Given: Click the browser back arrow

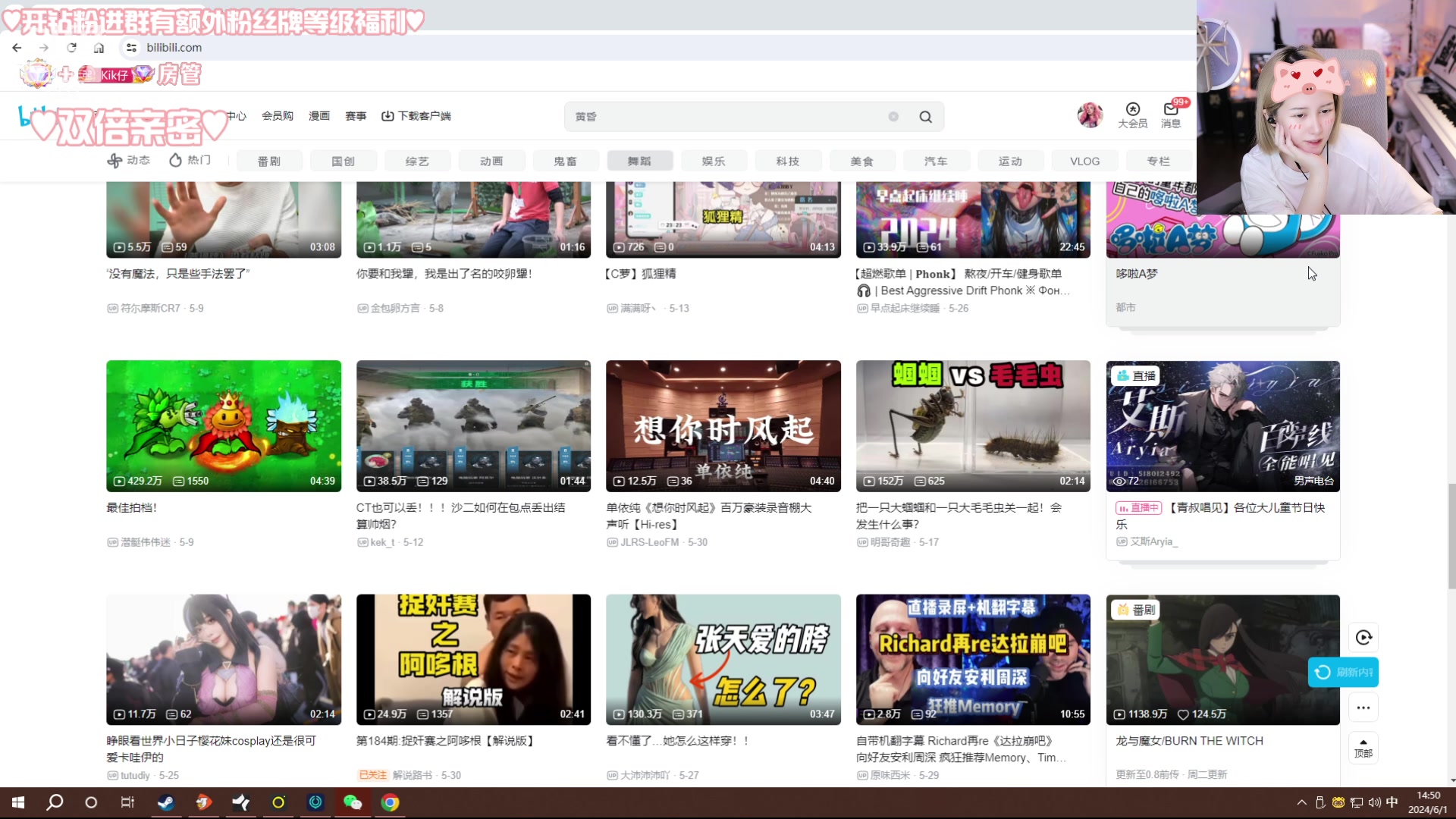Looking at the screenshot, I should [x=17, y=47].
